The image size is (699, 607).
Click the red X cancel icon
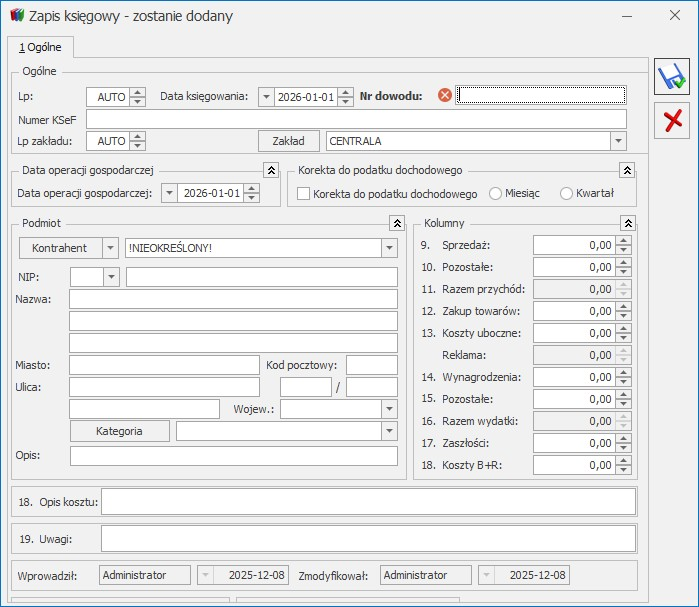(x=672, y=120)
